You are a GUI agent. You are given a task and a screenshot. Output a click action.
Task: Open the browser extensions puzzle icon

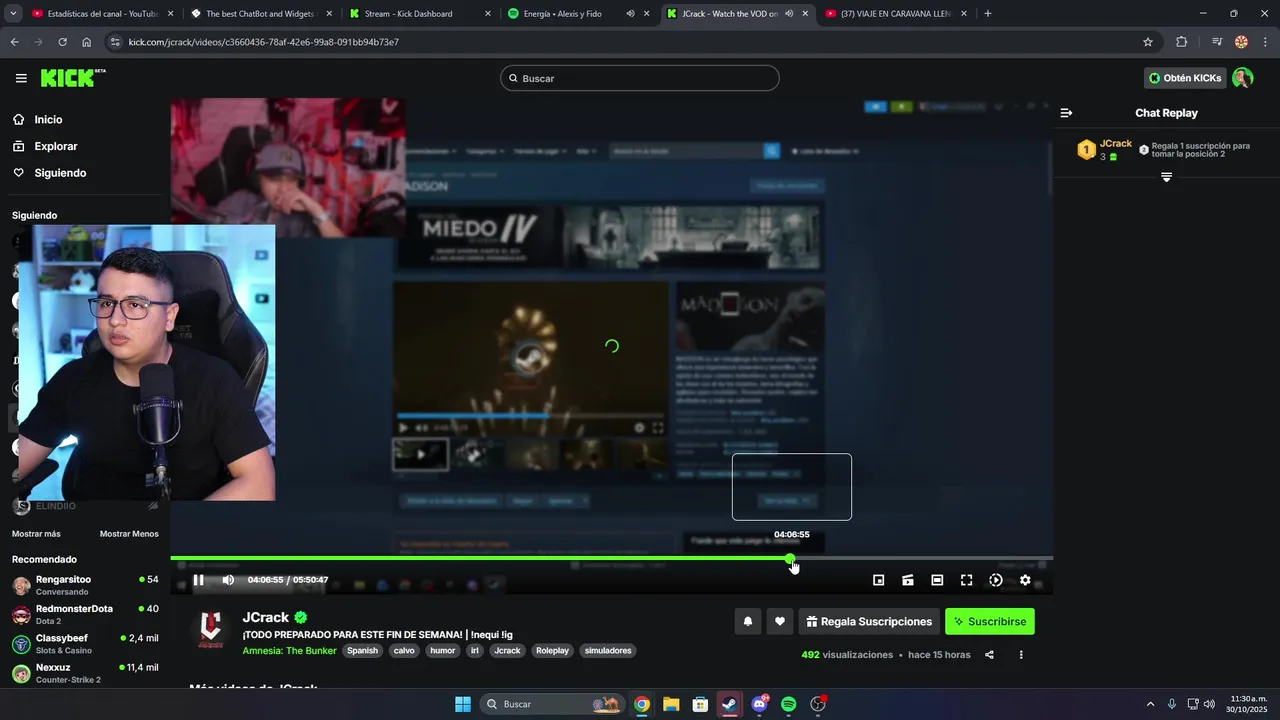click(1181, 42)
